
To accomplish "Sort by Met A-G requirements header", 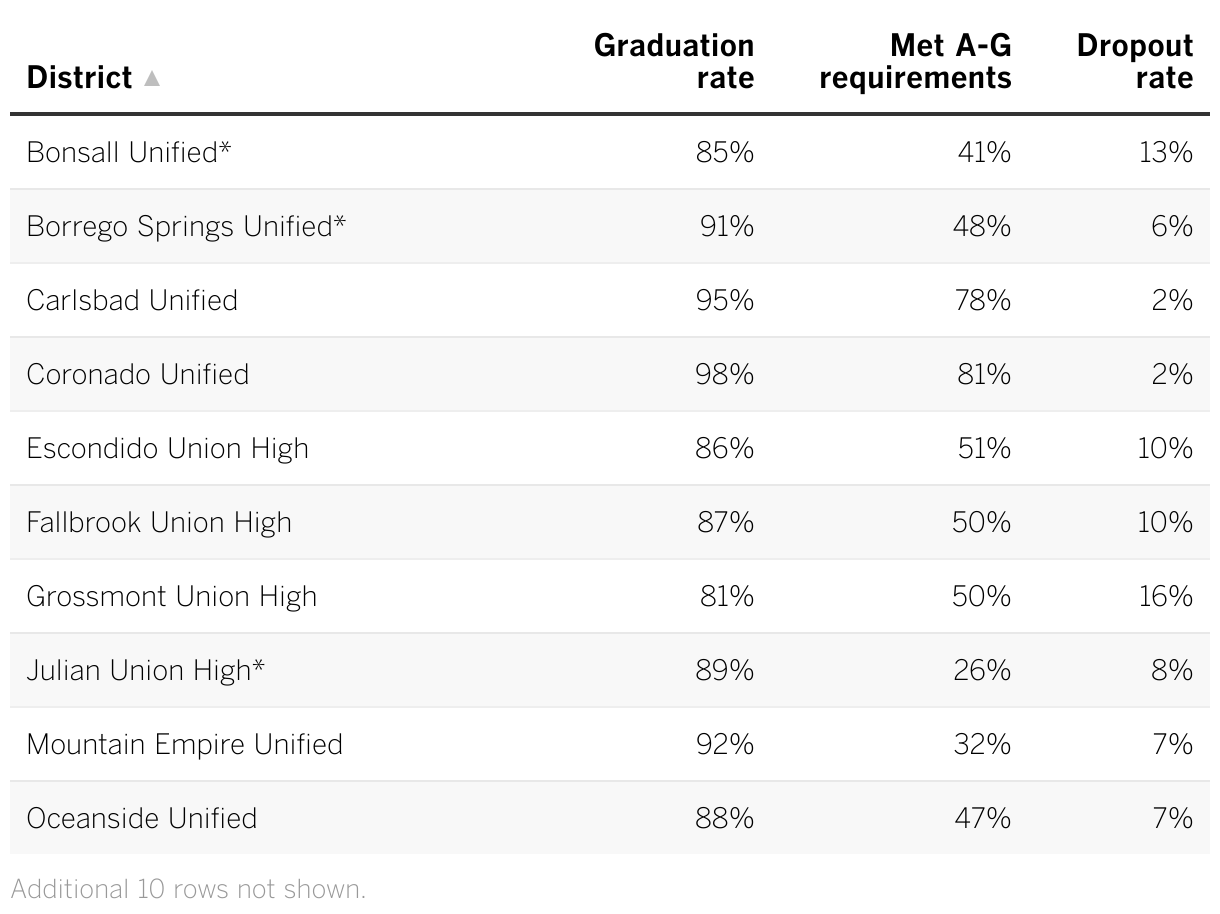I will (x=915, y=61).
